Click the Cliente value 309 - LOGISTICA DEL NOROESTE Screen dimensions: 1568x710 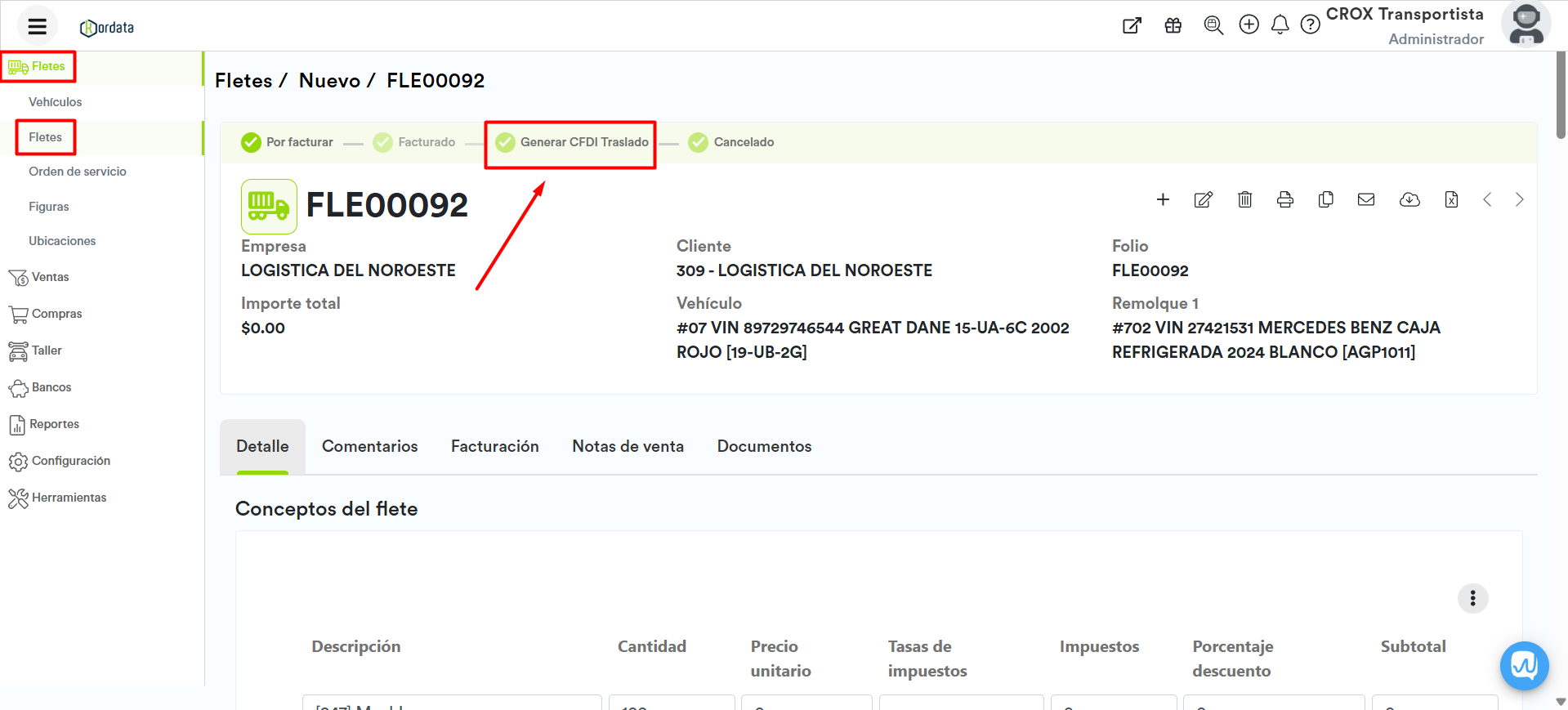(x=804, y=270)
